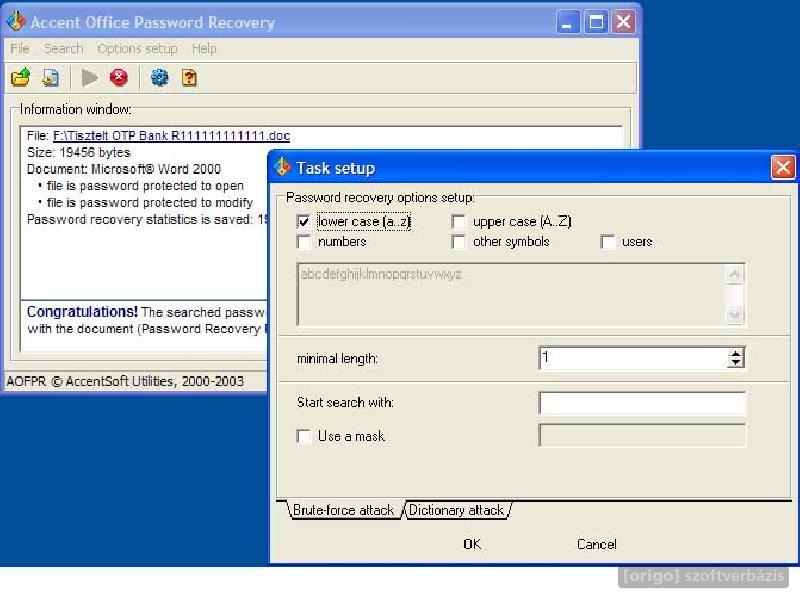Maximize the Accent Office Password Recovery window
The image size is (800, 600).
(596, 22)
